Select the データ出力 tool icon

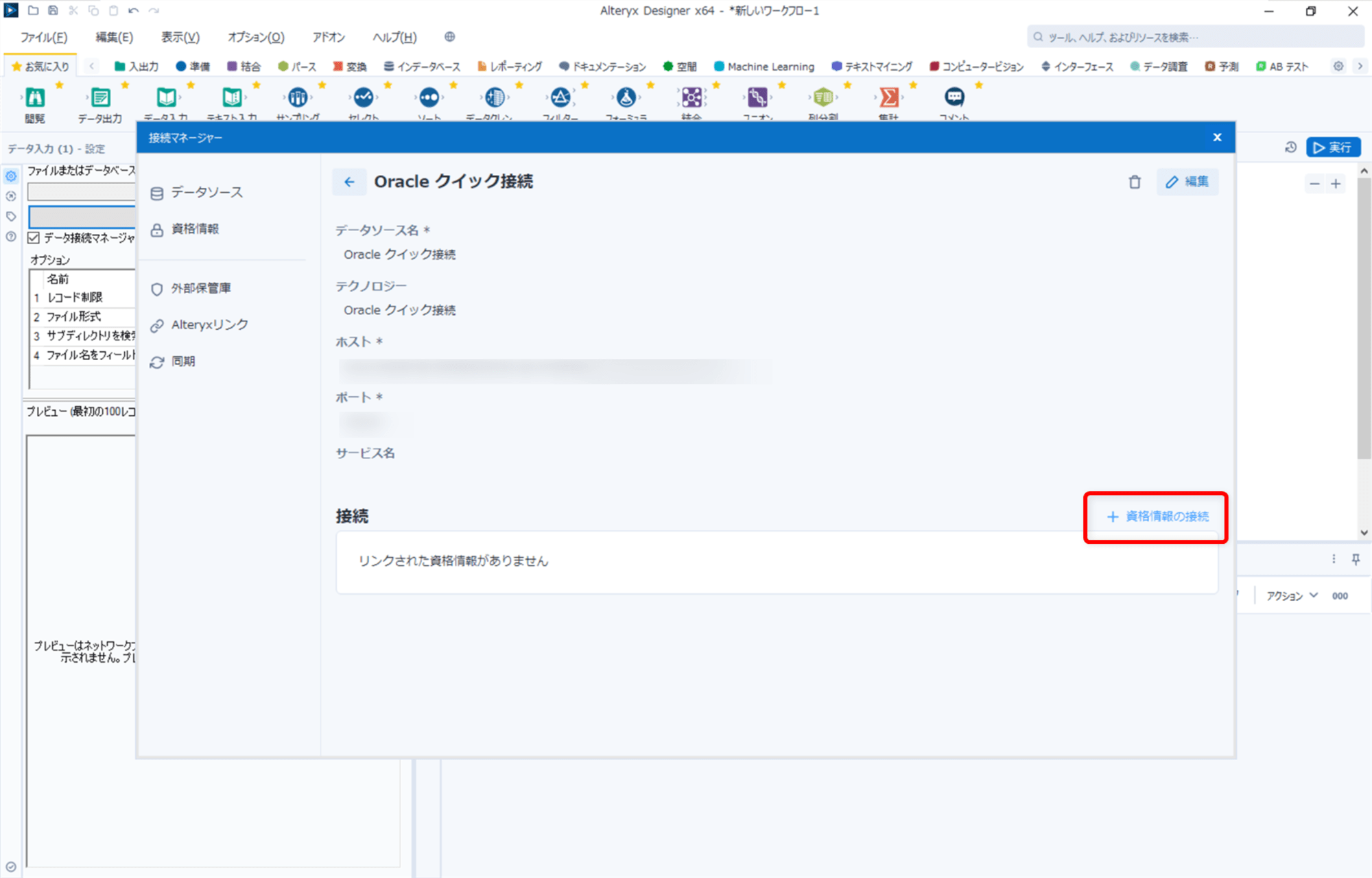click(100, 98)
